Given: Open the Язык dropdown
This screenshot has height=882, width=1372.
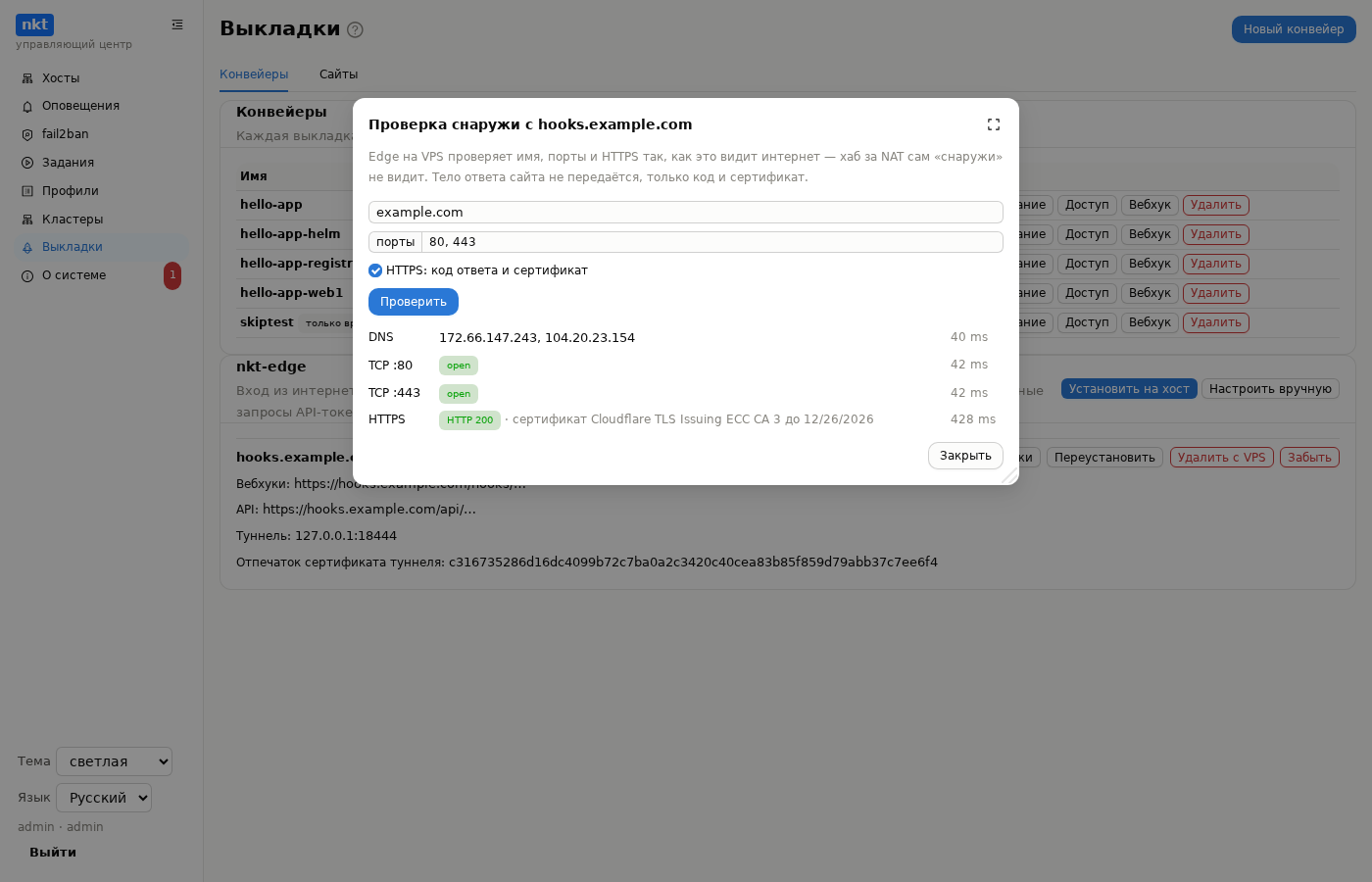Looking at the screenshot, I should (104, 798).
